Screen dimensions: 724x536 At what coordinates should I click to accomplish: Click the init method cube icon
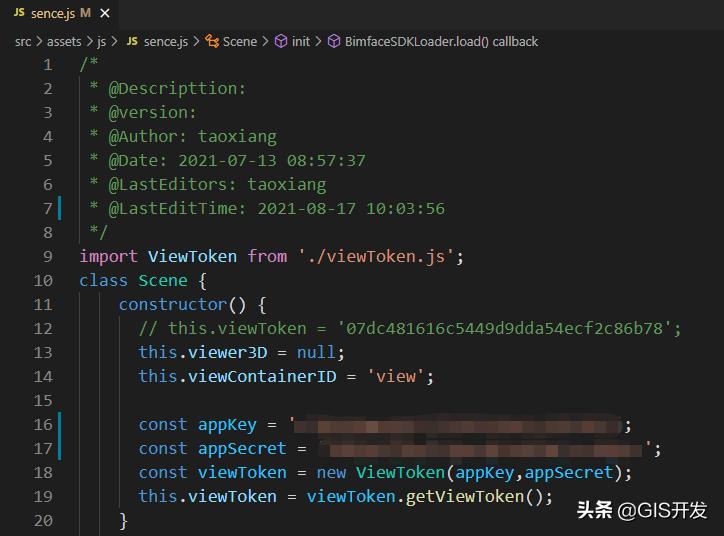[x=281, y=41]
